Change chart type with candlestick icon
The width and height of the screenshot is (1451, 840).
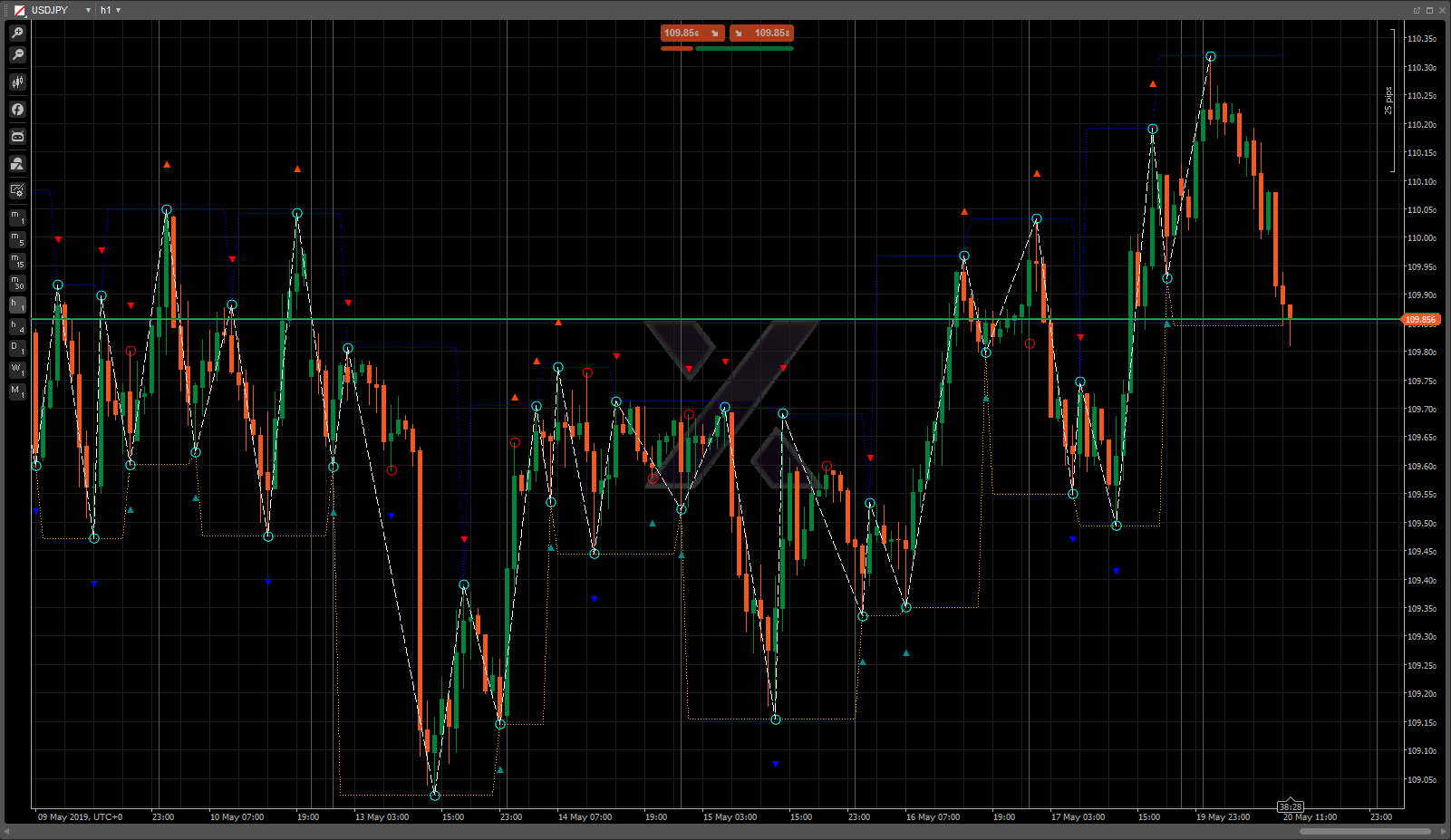click(17, 82)
